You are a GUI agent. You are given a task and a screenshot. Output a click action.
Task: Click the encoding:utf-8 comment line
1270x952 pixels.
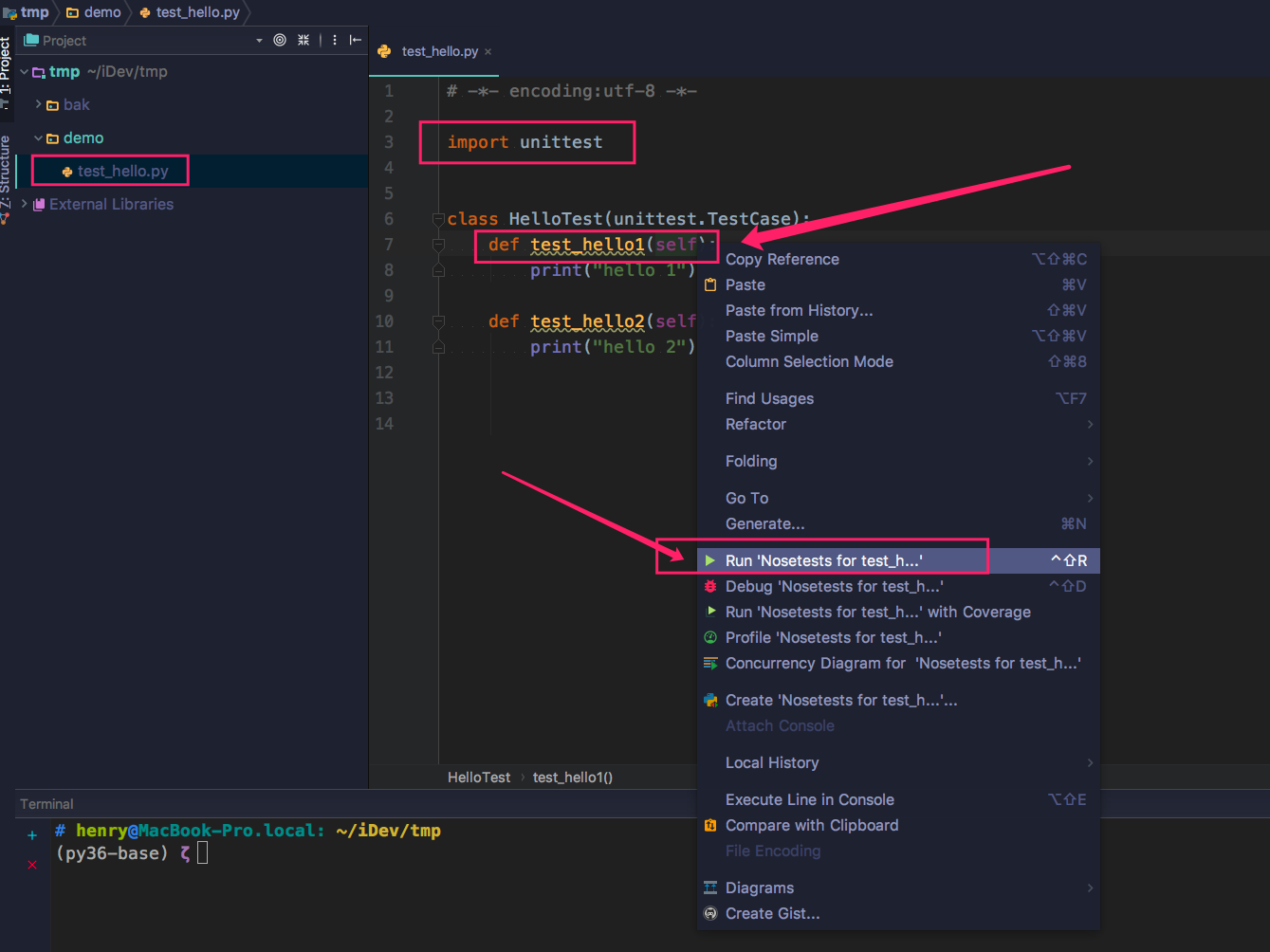572,91
